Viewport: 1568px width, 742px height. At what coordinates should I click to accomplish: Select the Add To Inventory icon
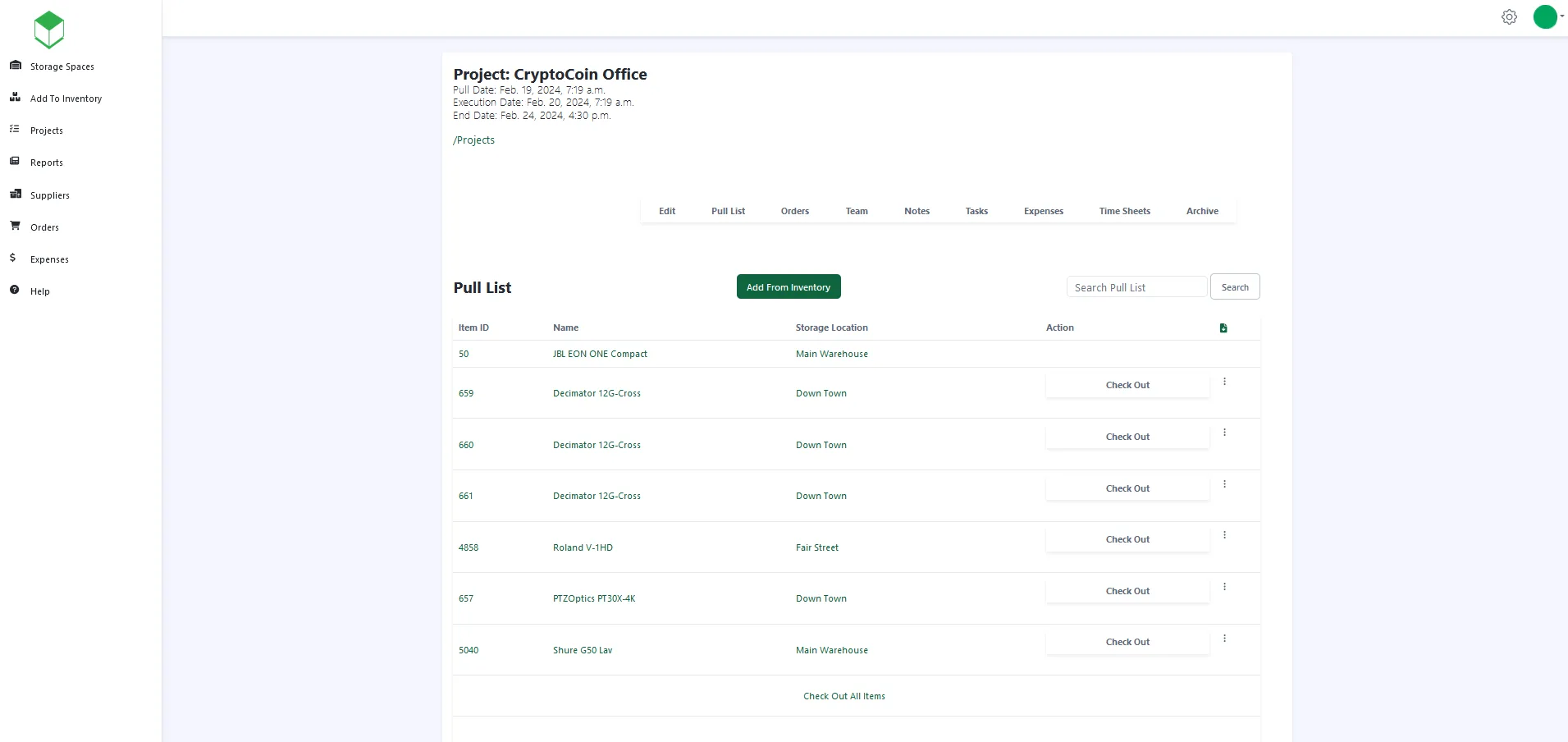[x=15, y=97]
